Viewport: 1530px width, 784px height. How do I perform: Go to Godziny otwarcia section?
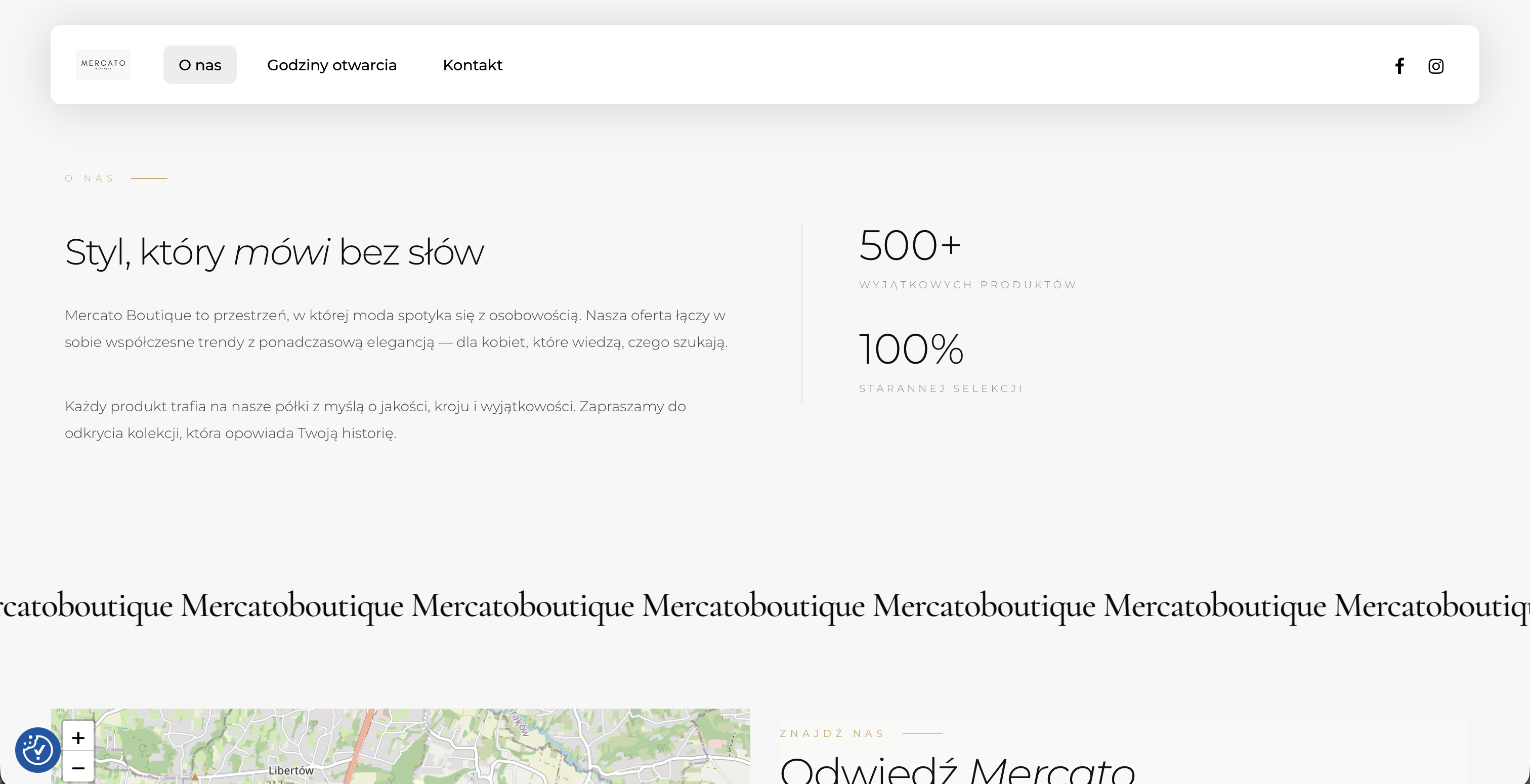[x=331, y=65]
